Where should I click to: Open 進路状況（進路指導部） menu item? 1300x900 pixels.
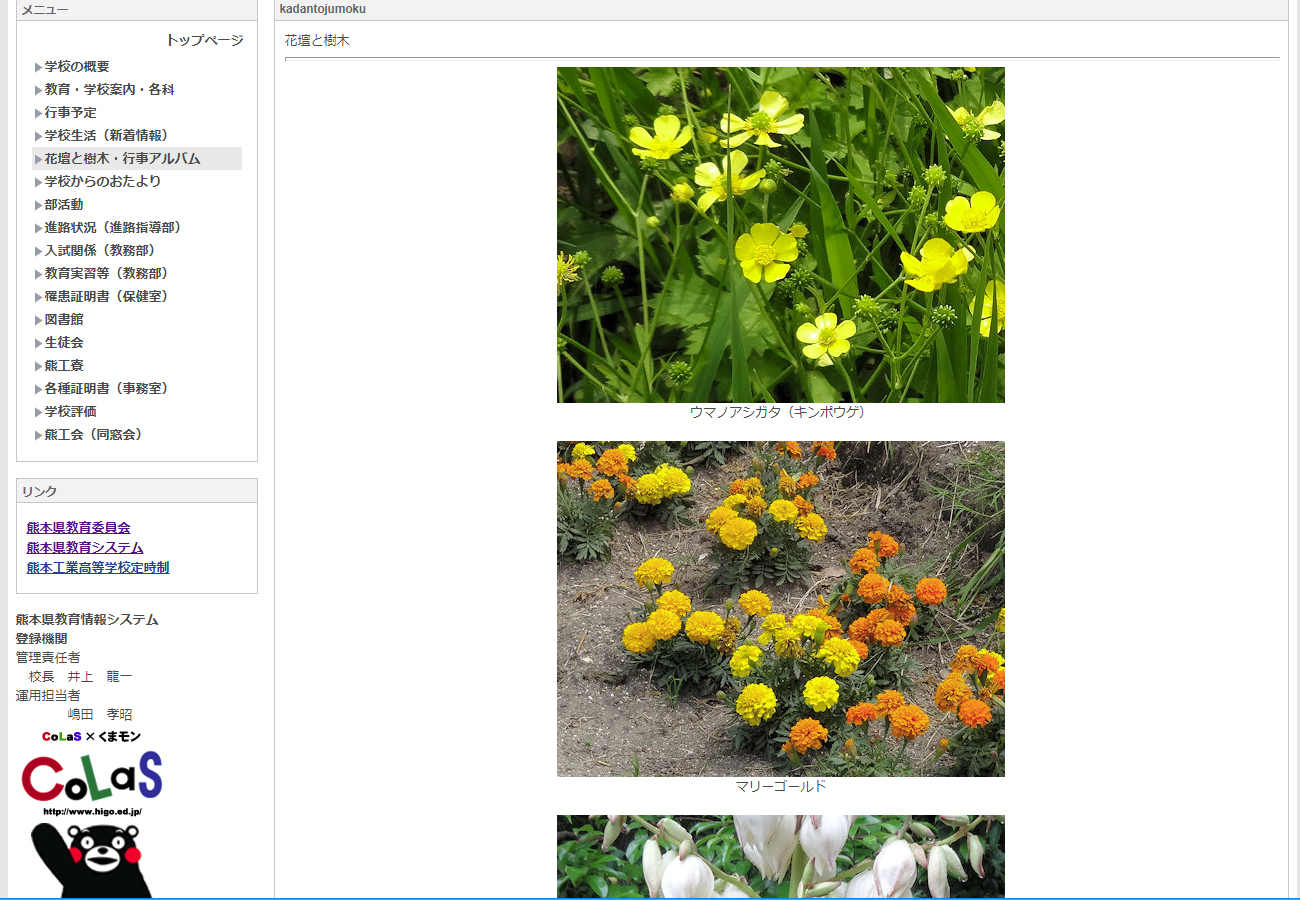pyautogui.click(x=115, y=228)
